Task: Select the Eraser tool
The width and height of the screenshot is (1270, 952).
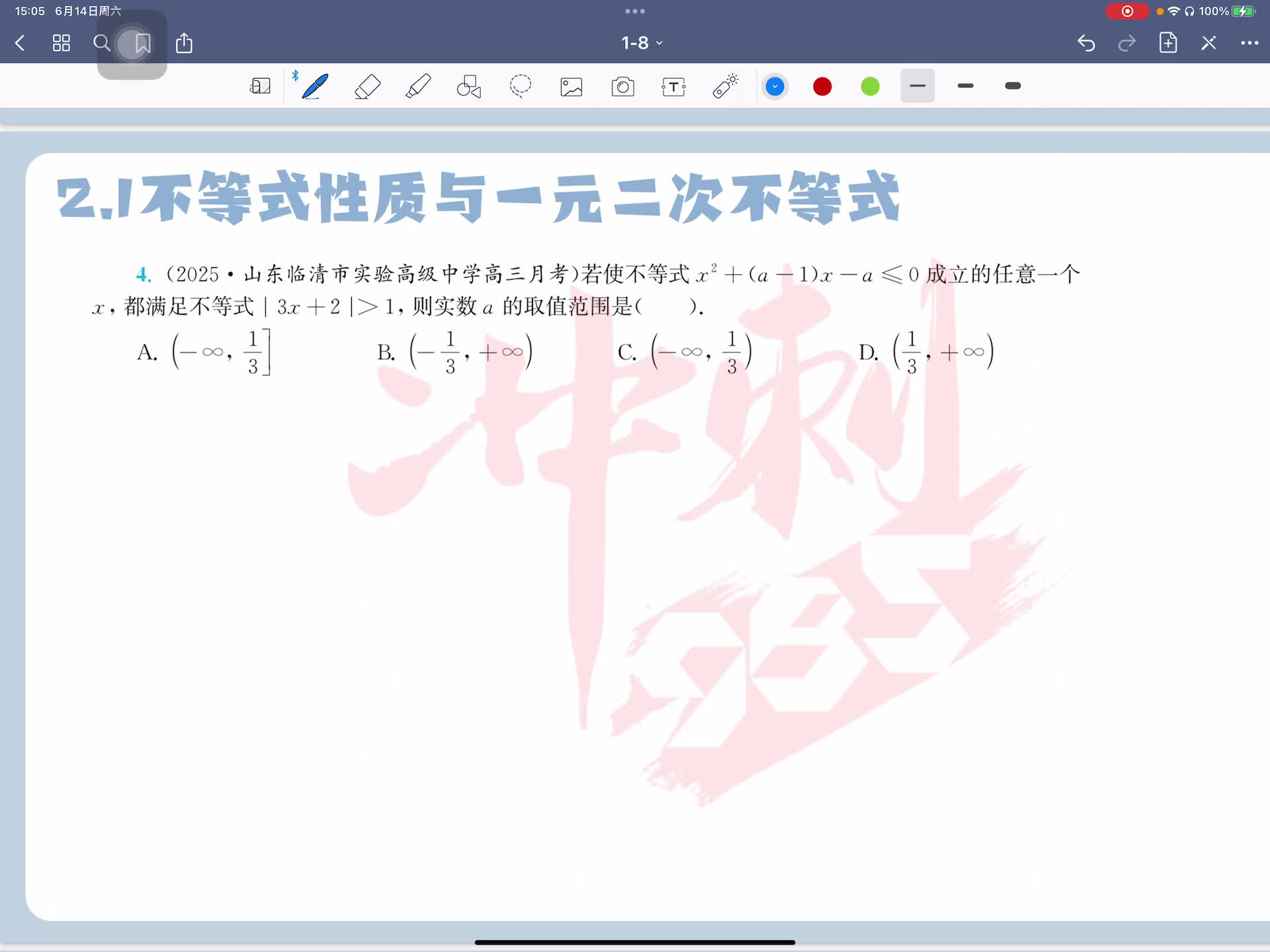Action: tap(367, 87)
